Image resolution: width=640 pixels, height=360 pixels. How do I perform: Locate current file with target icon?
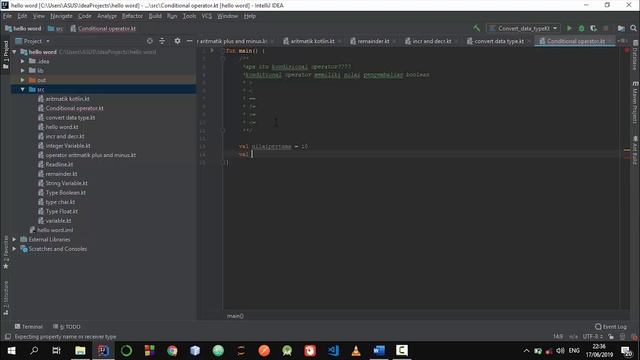coord(150,41)
